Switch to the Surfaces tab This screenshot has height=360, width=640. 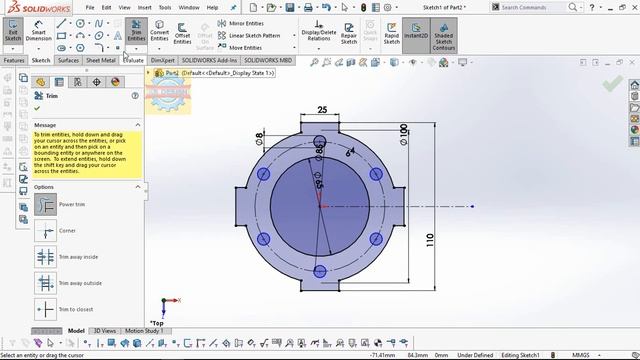click(x=68, y=60)
